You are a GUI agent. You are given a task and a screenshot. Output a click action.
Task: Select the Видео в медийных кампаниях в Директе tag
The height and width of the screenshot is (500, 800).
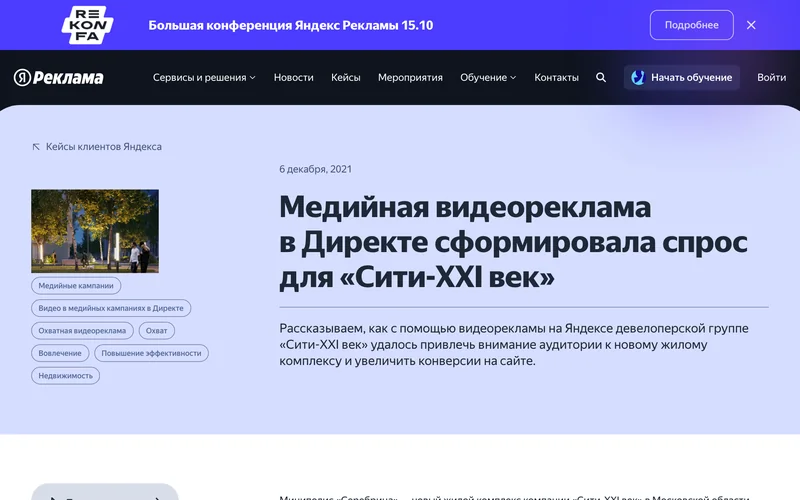(111, 308)
